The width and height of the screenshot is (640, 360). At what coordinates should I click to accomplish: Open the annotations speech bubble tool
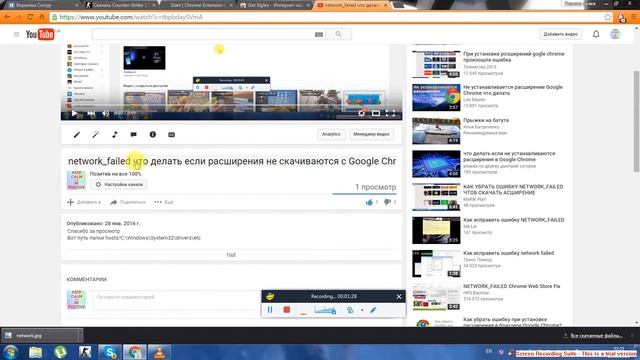coord(133,134)
